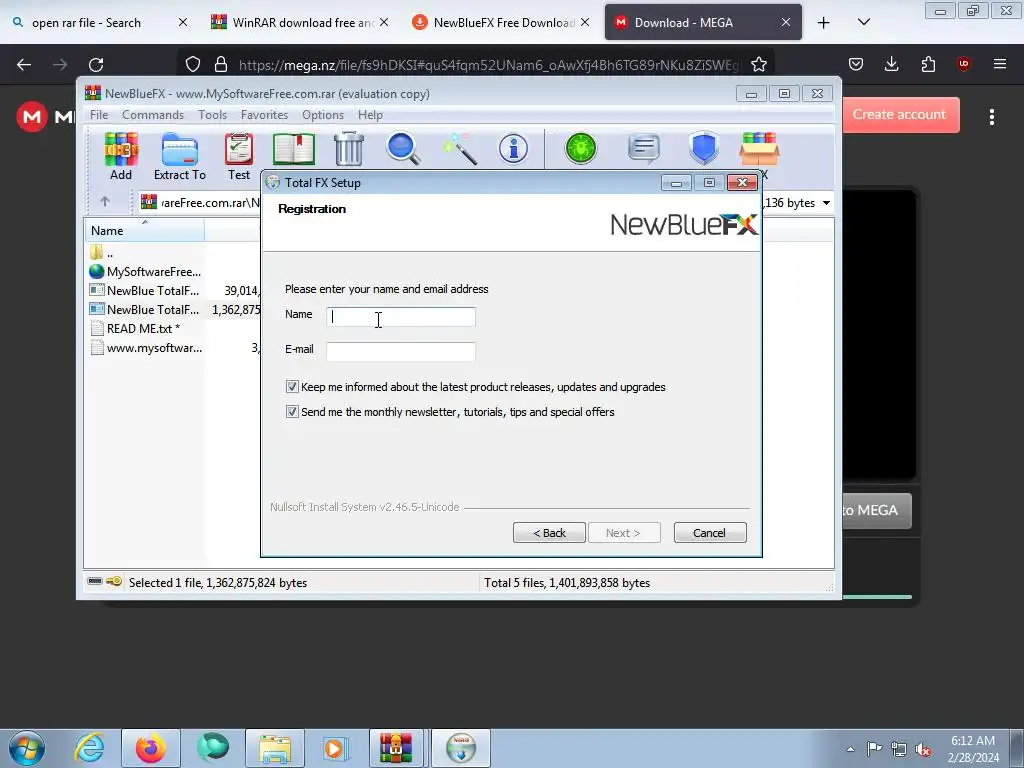Launch Internet Explorer from taskbar

pos(89,748)
